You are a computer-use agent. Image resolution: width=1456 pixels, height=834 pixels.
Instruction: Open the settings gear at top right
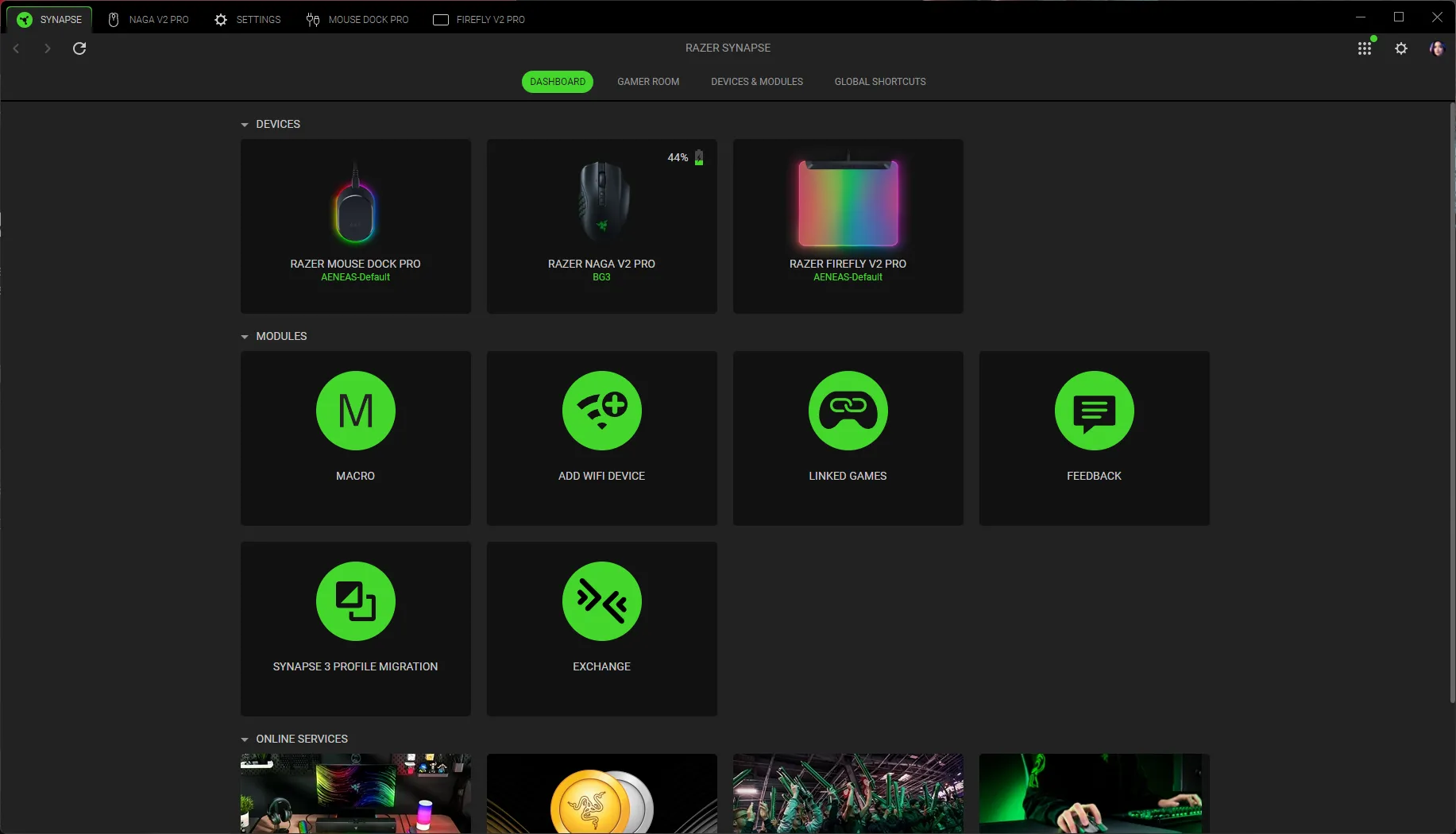point(1401,48)
